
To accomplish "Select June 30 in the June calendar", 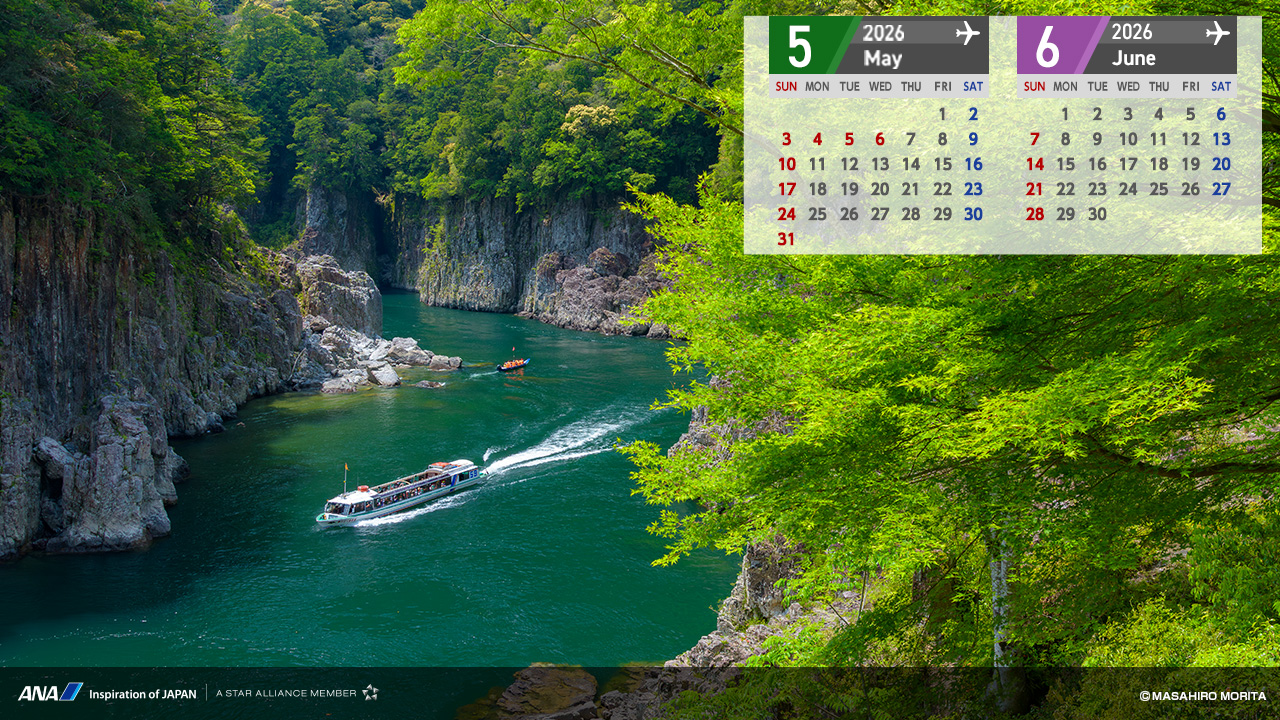I will (1097, 214).
